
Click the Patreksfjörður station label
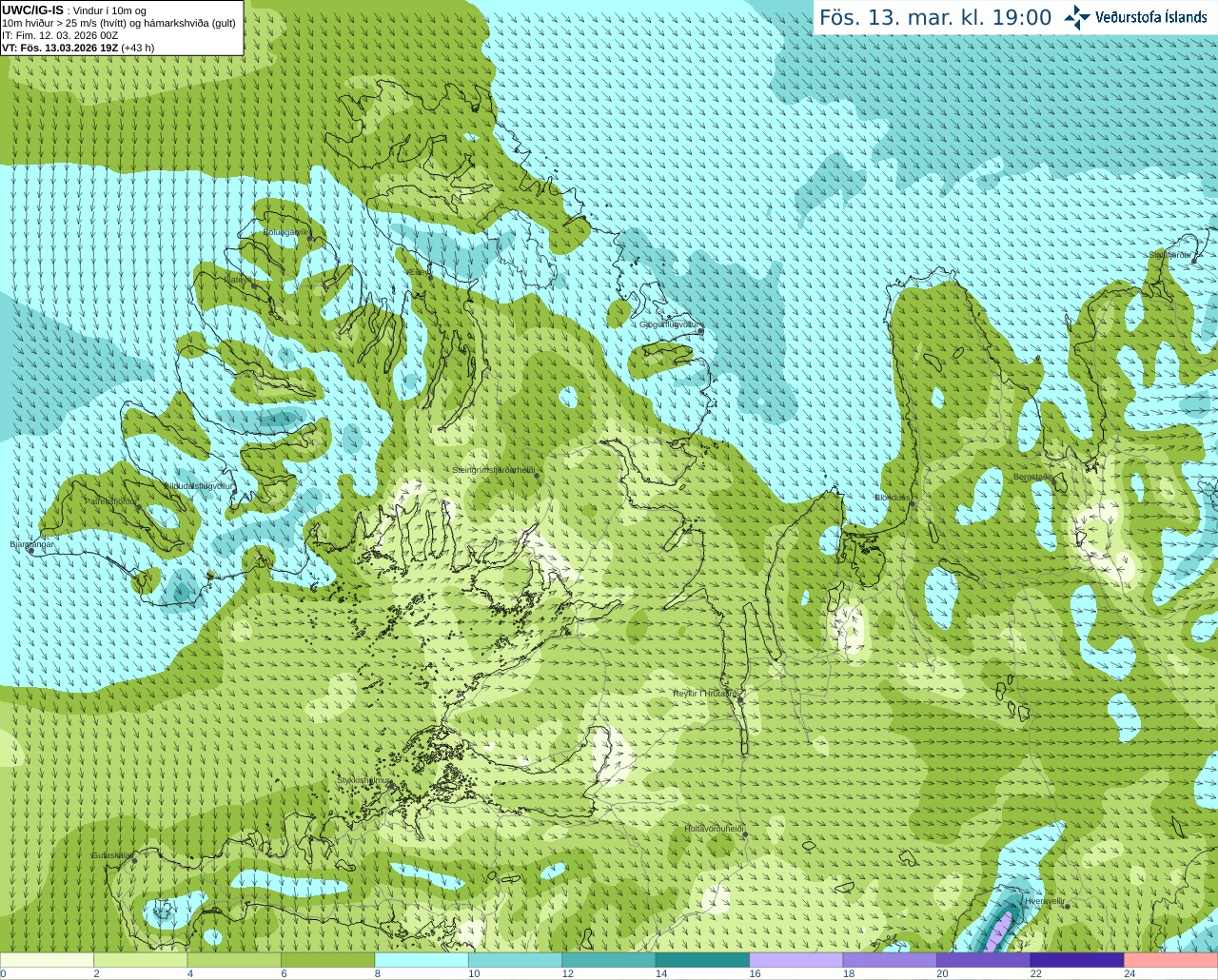(111, 500)
